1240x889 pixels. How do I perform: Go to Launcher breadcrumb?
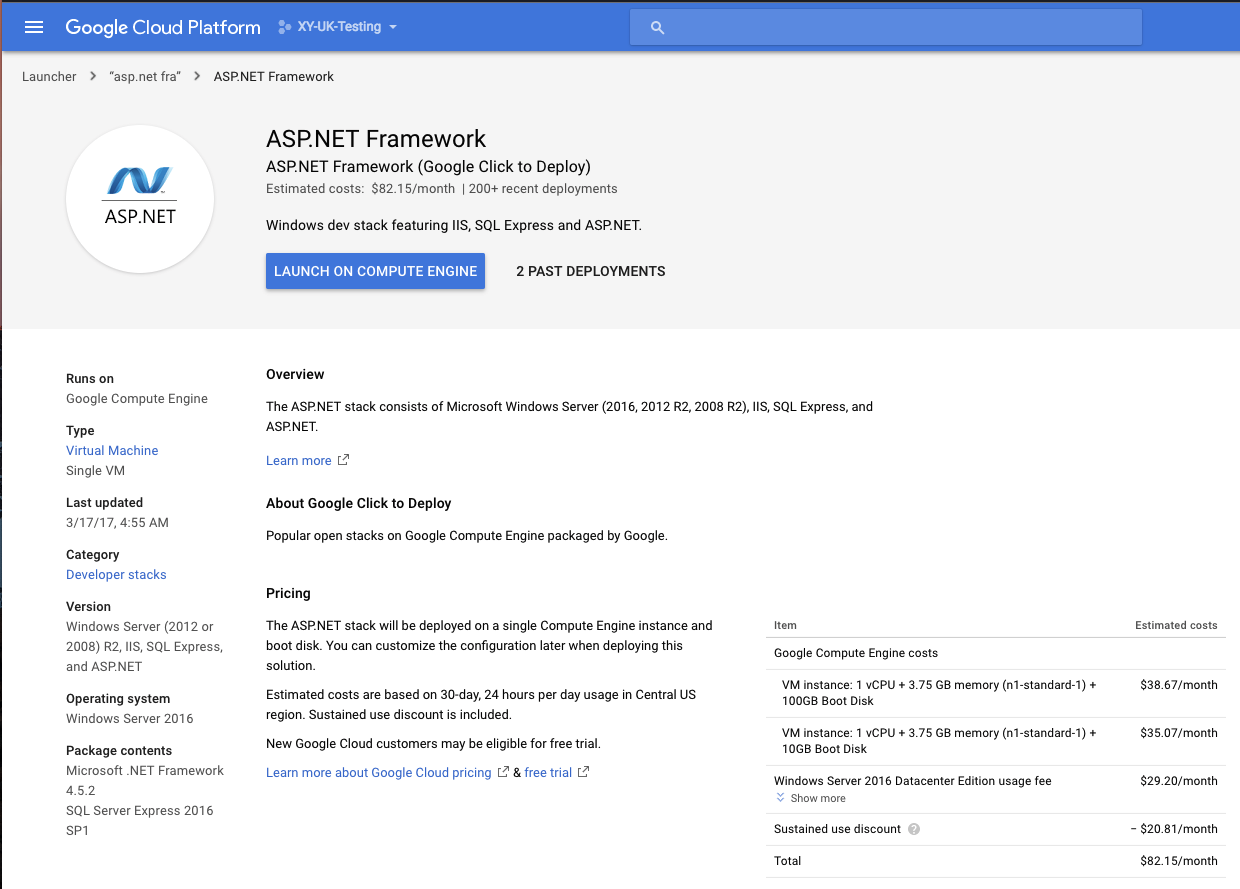coord(49,77)
